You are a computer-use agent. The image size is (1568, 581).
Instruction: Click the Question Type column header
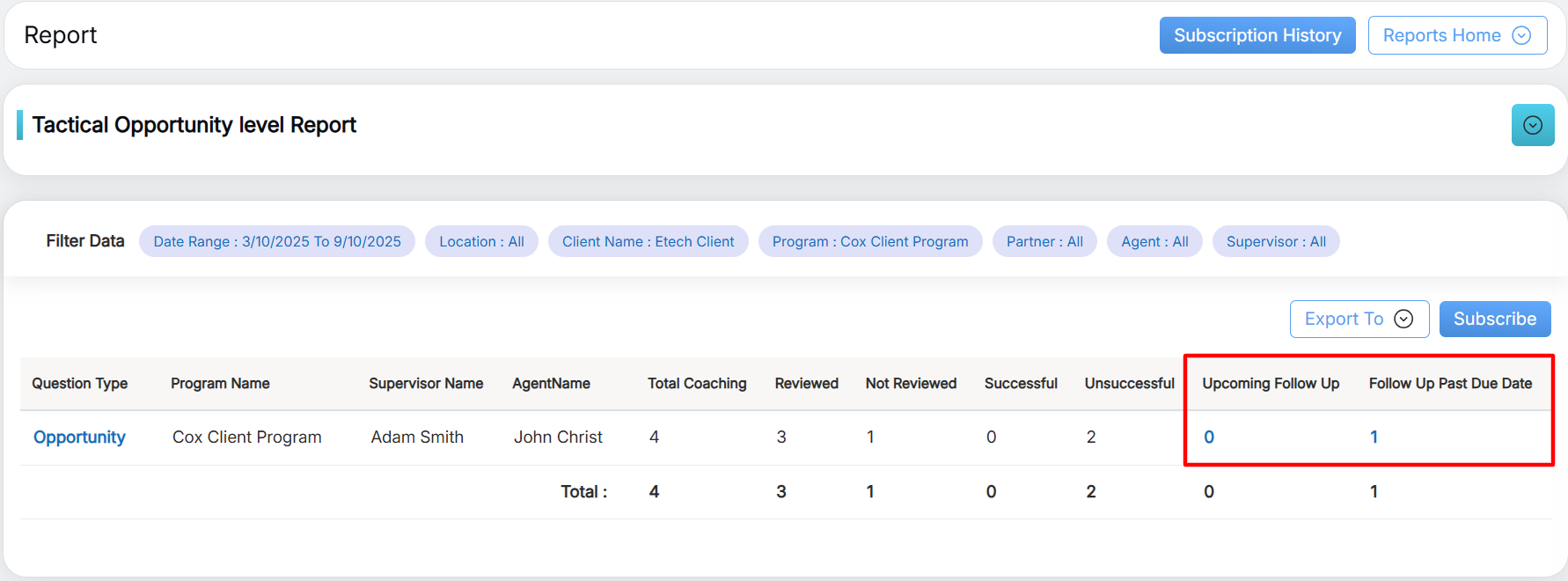tap(80, 383)
